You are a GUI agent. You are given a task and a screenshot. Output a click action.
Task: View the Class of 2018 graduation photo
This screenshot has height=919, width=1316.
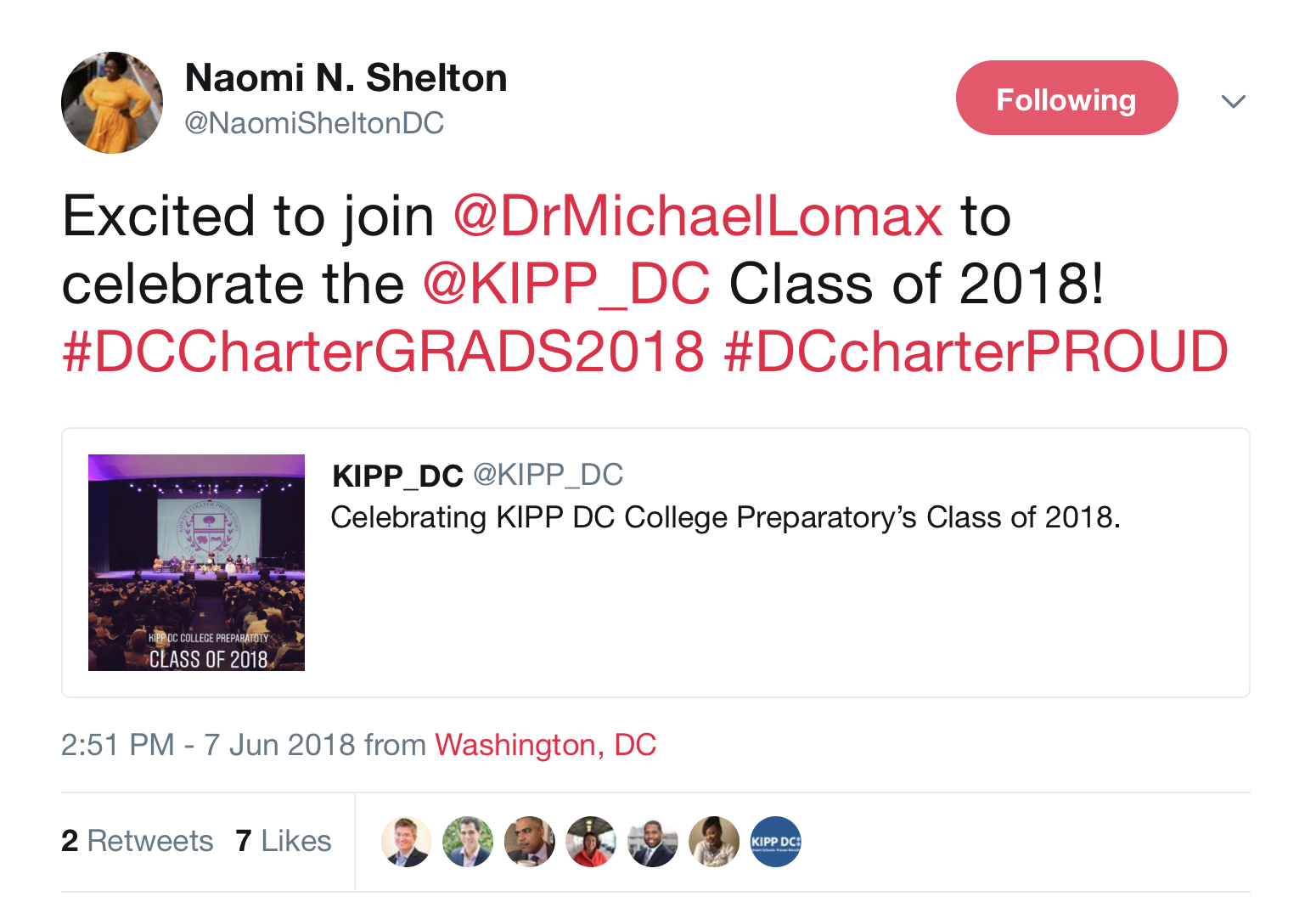tap(196, 562)
